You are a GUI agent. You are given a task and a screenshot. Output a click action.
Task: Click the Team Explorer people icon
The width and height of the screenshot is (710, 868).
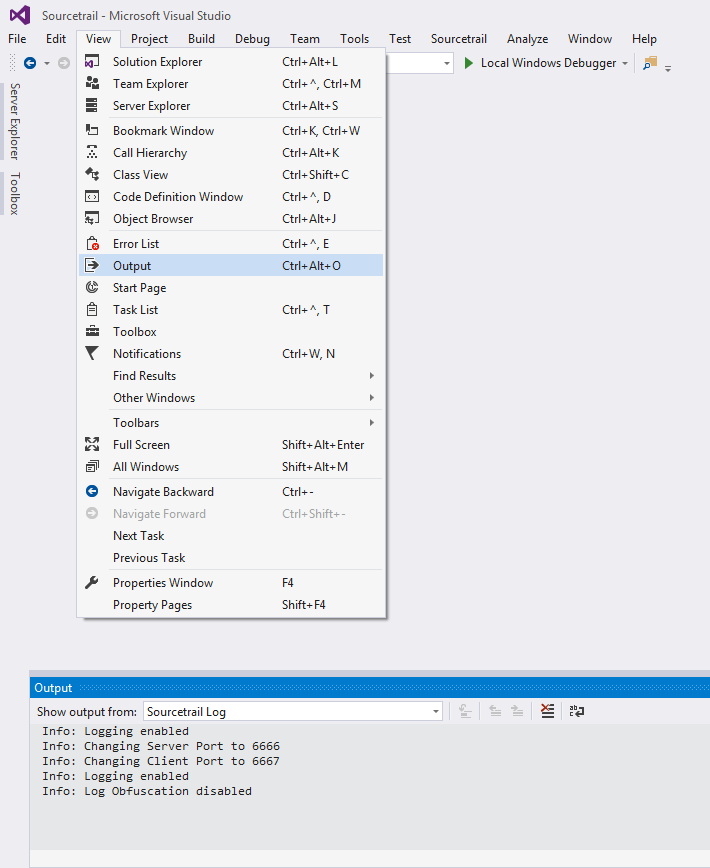[92, 84]
